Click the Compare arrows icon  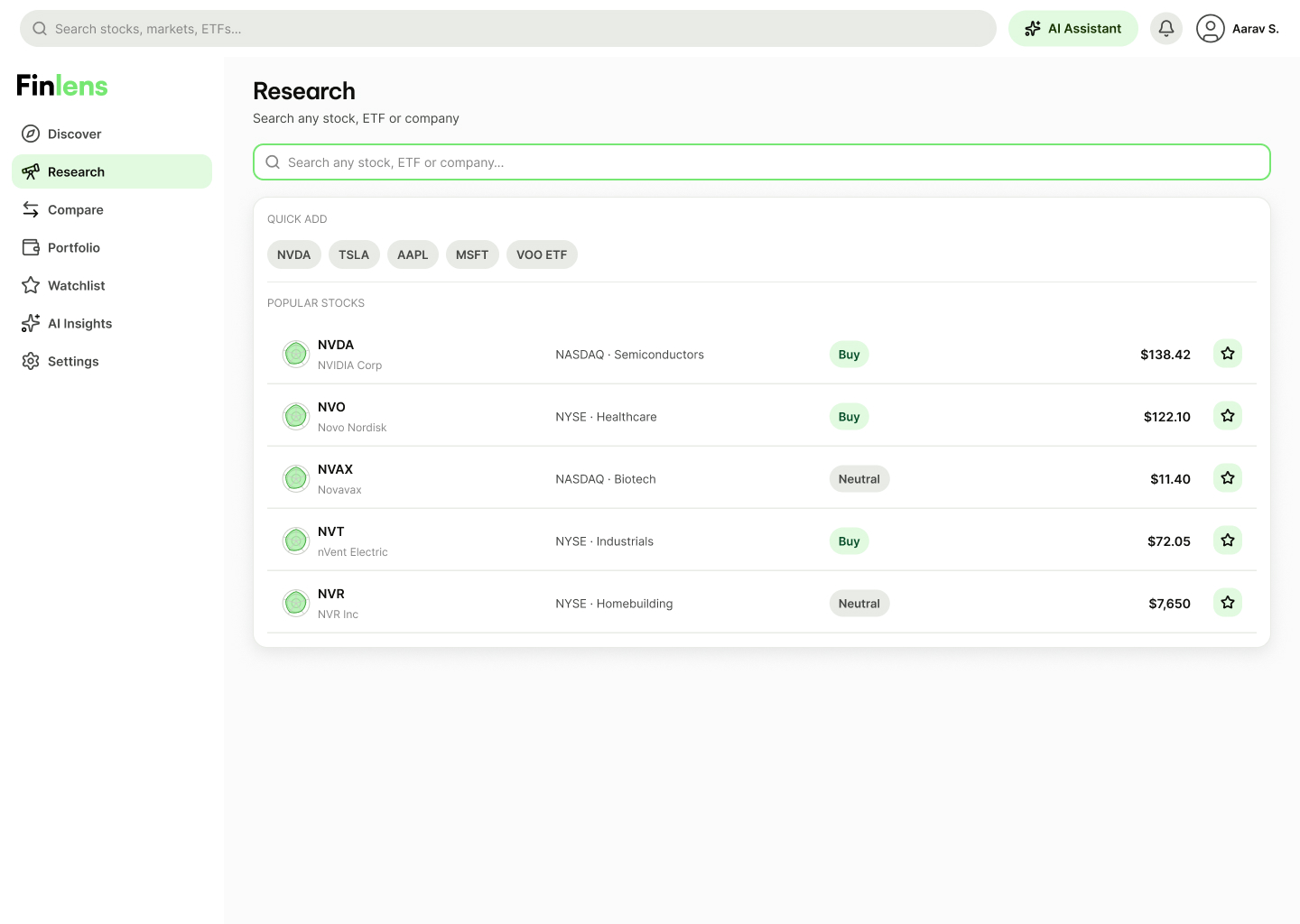pyautogui.click(x=31, y=209)
